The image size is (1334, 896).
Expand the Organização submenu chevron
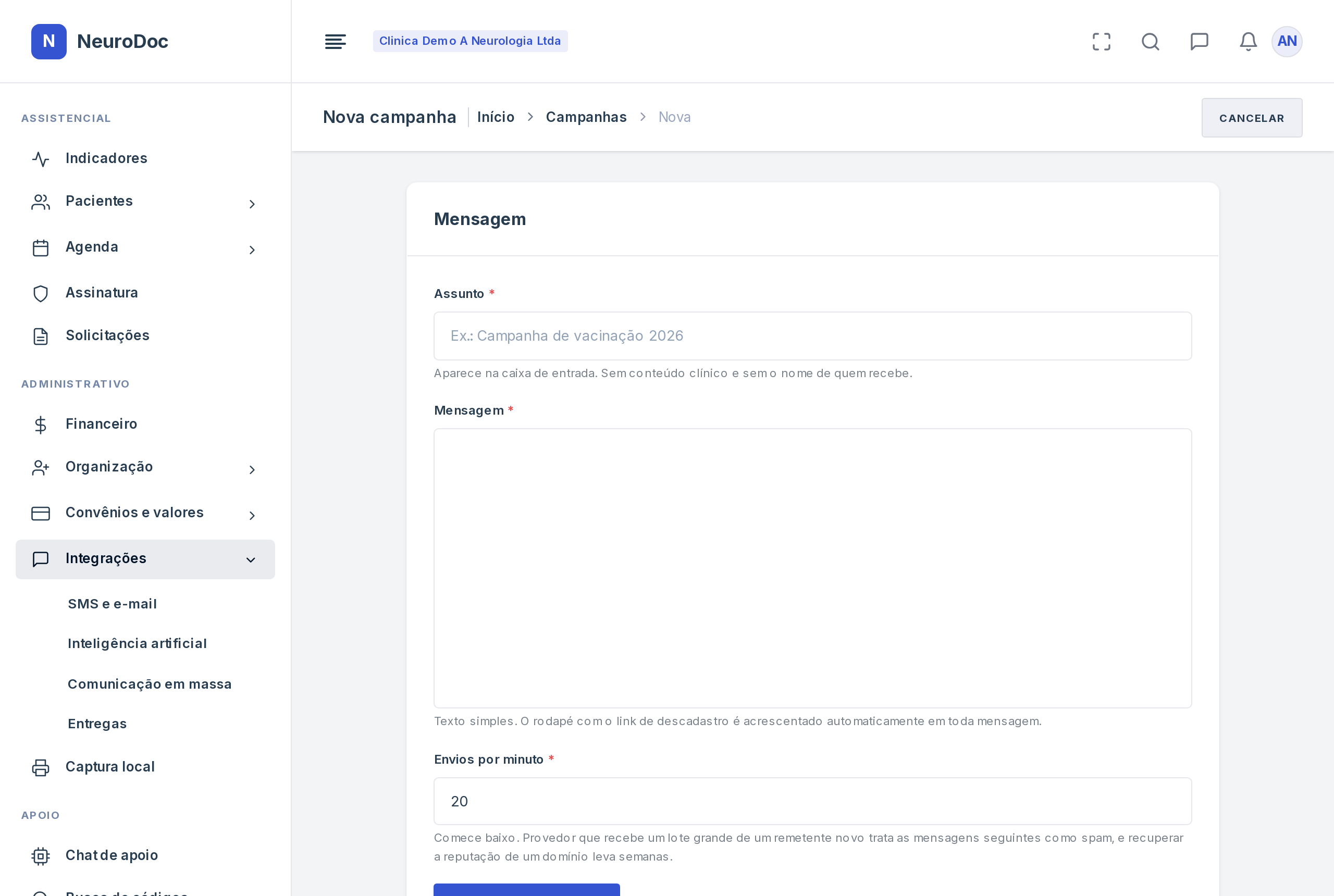coord(252,470)
